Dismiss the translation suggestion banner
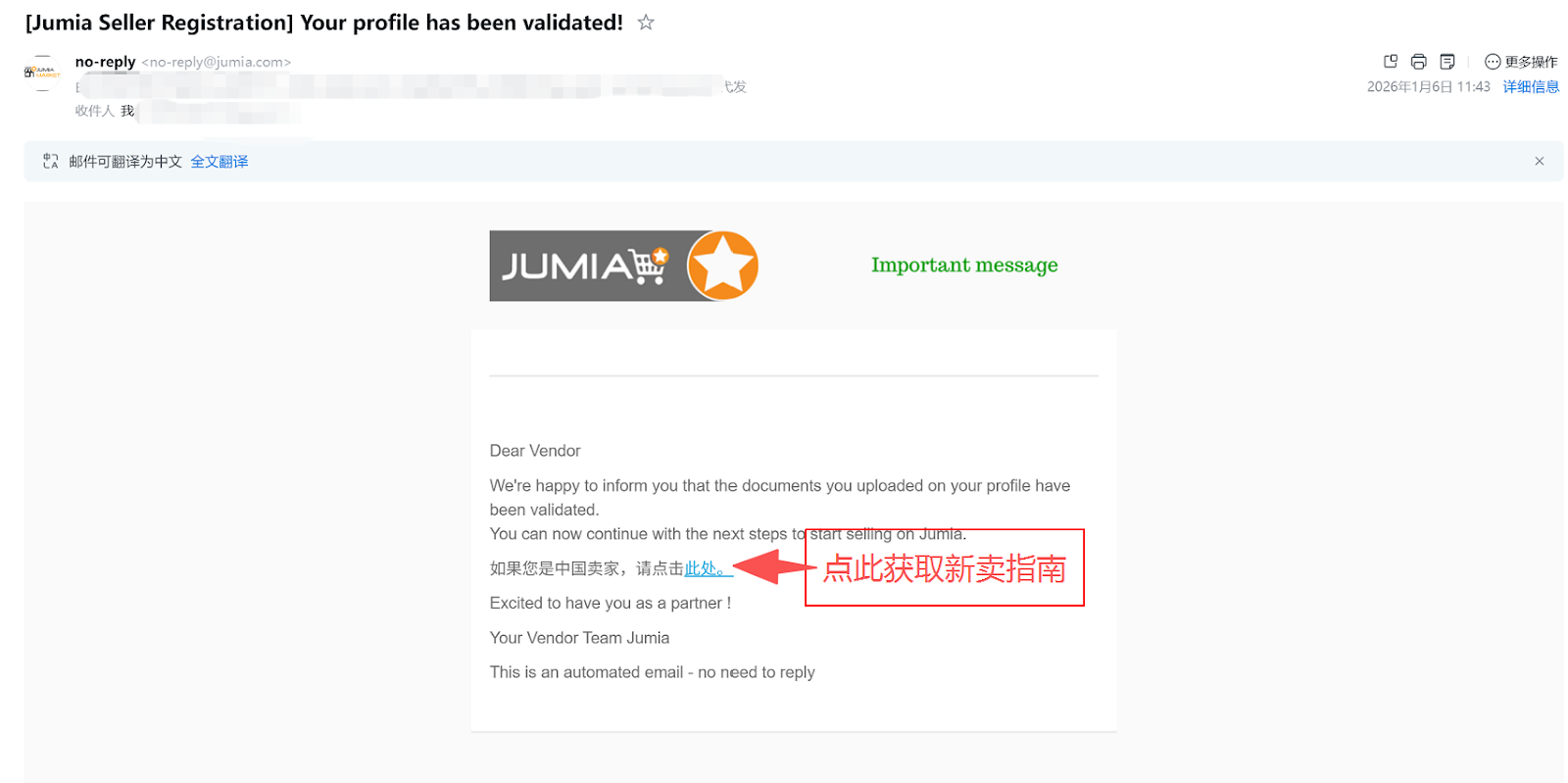The height and width of the screenshot is (783, 1568). (x=1540, y=162)
